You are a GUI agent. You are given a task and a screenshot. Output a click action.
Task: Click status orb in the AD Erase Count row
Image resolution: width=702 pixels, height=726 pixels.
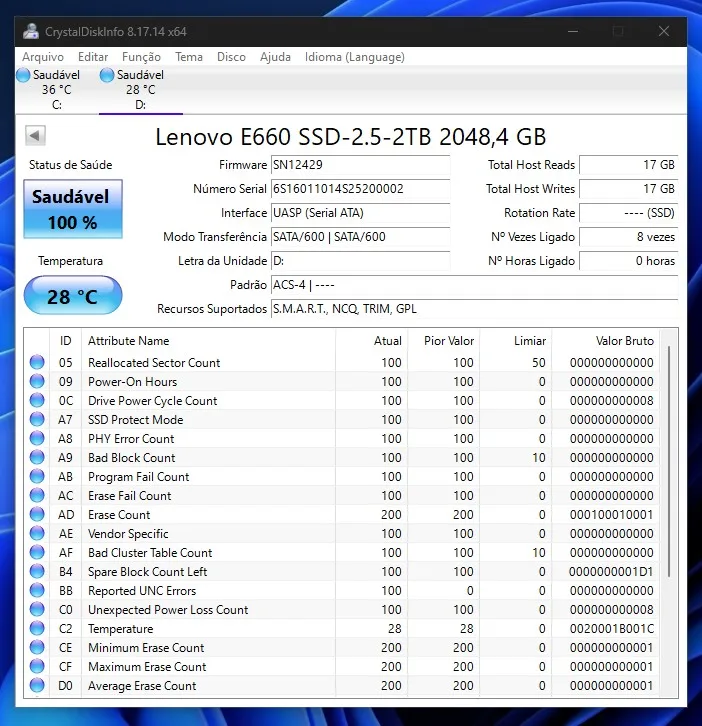tap(37, 514)
